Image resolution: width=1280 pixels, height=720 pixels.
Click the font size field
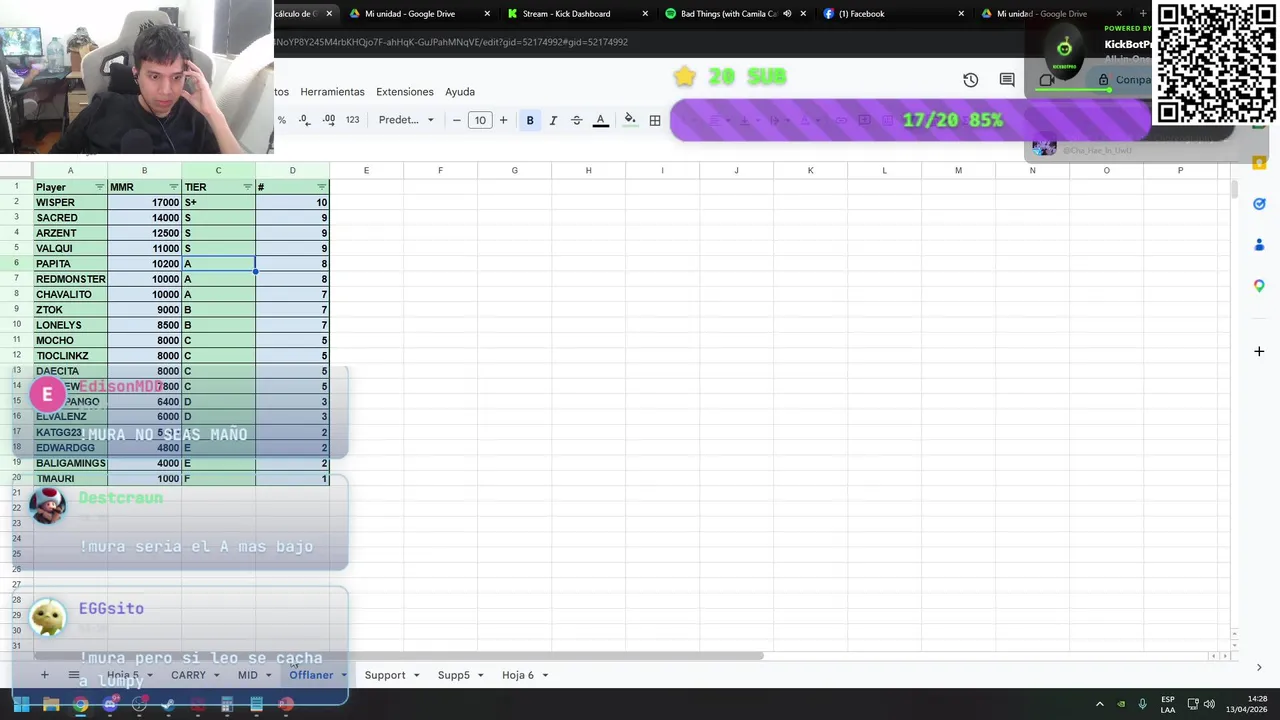point(480,120)
